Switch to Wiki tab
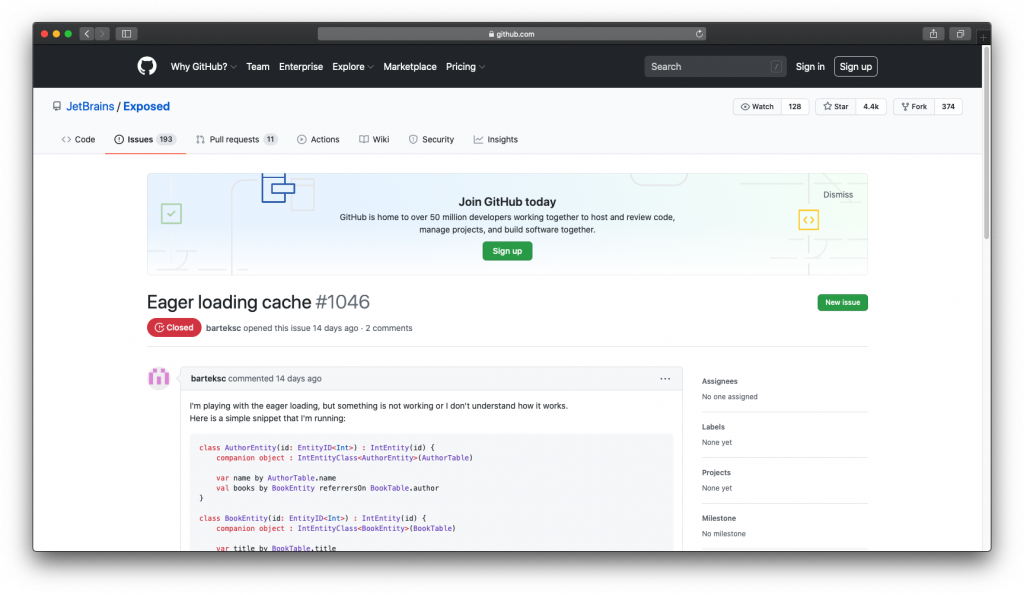Screen dimensions: 1024x595 tap(374, 139)
